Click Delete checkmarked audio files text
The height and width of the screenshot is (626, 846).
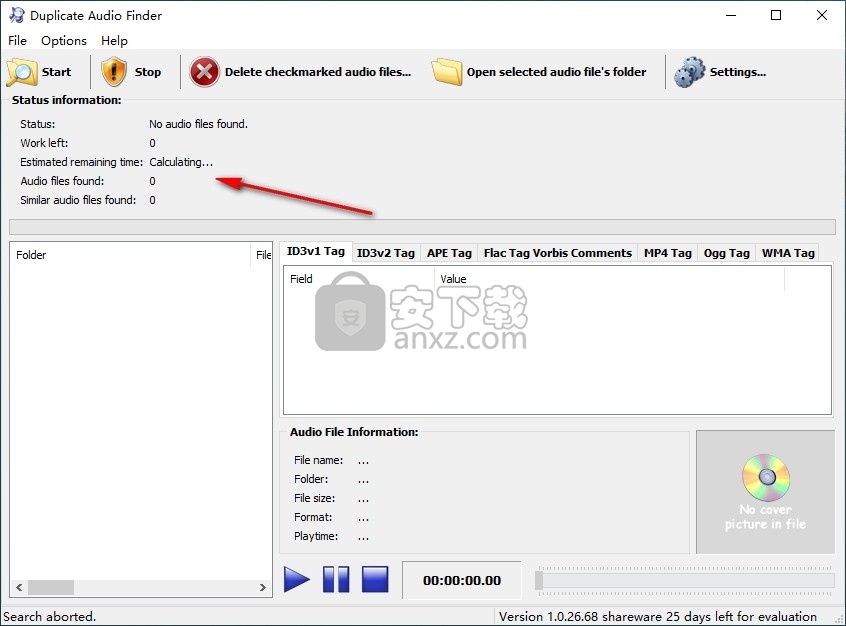pyautogui.click(x=318, y=72)
